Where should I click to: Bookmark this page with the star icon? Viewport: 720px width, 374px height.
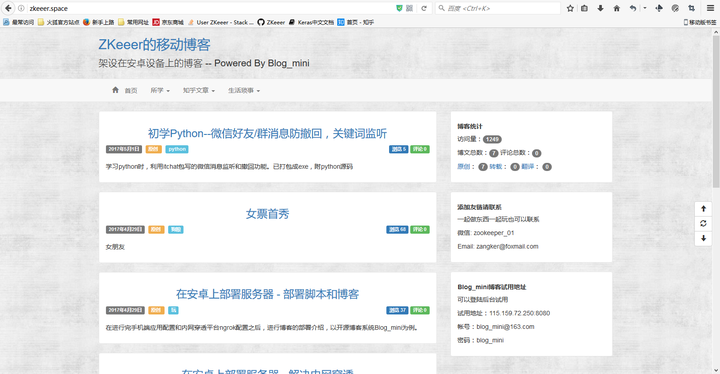click(570, 8)
